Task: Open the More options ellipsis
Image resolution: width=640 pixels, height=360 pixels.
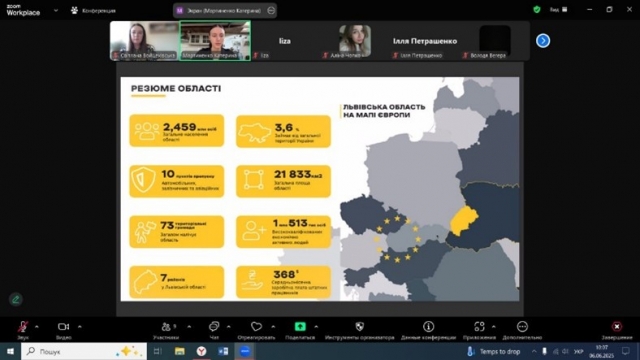Action: pos(522,327)
